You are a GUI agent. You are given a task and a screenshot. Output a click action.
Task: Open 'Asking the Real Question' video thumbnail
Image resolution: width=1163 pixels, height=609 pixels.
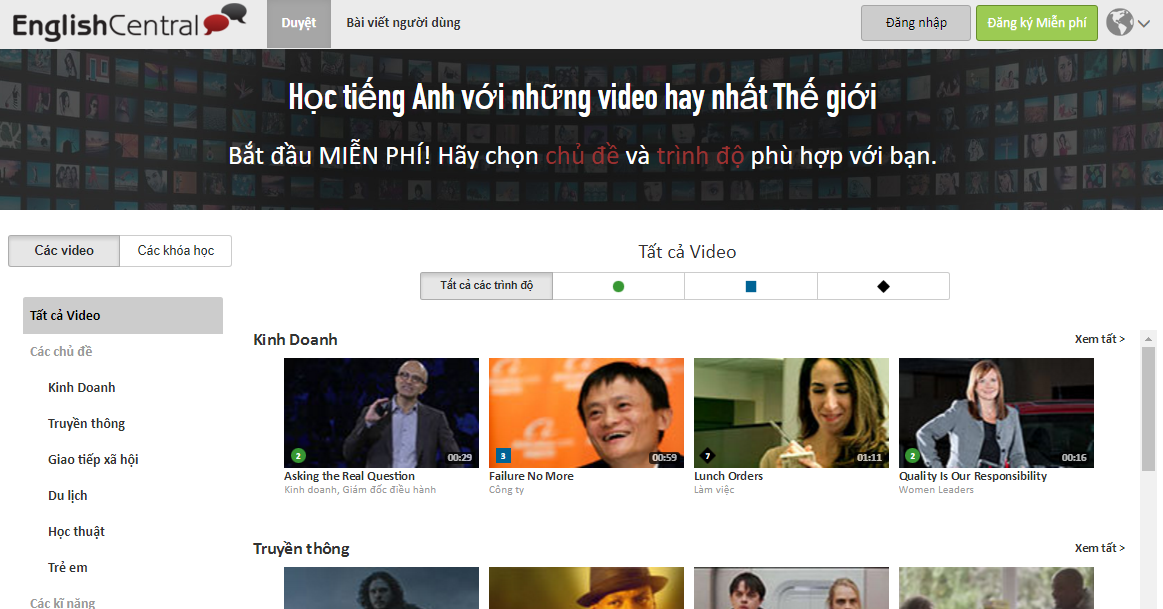(x=381, y=412)
